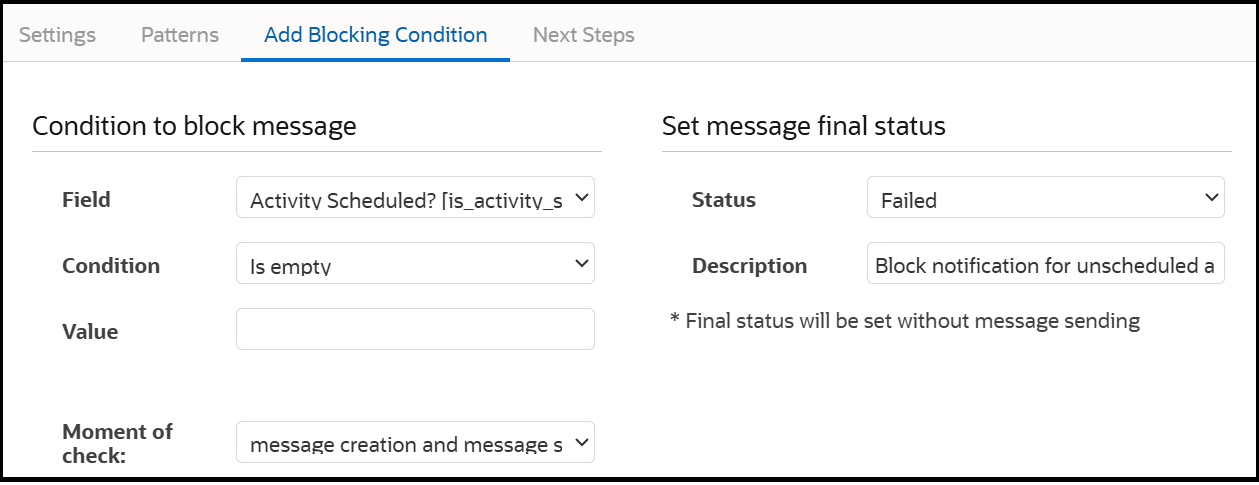Click the Field label
The image size is (1259, 485).
[86, 200]
